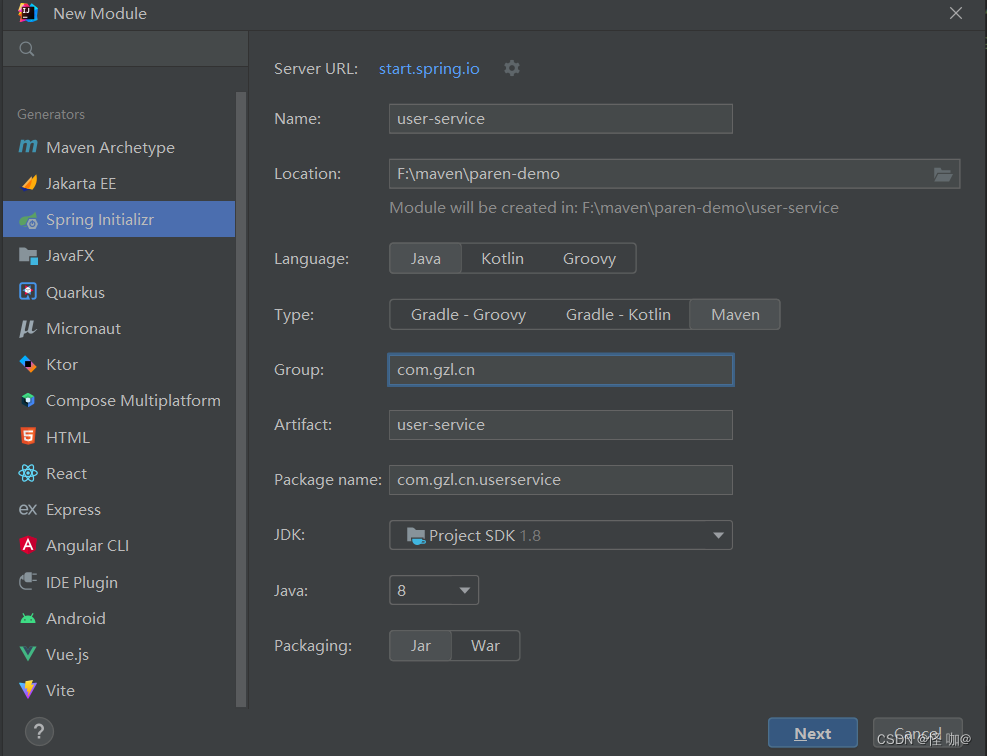Click the Ktor generator icon
The height and width of the screenshot is (756, 987).
point(28,364)
